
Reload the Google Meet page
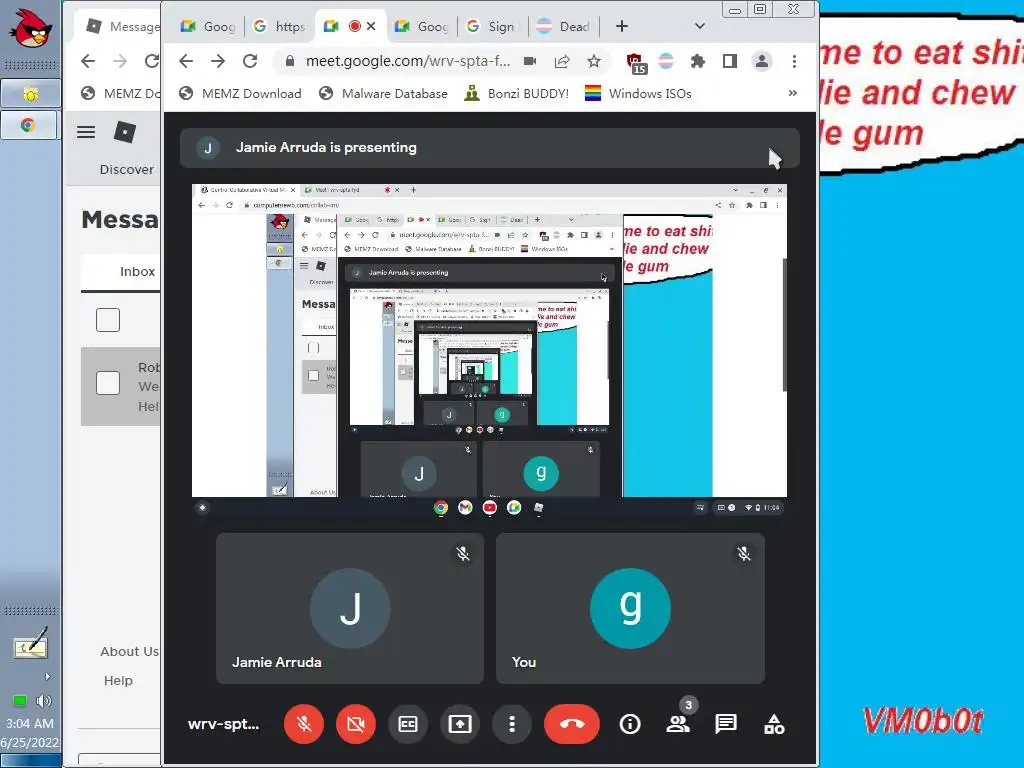point(249,61)
